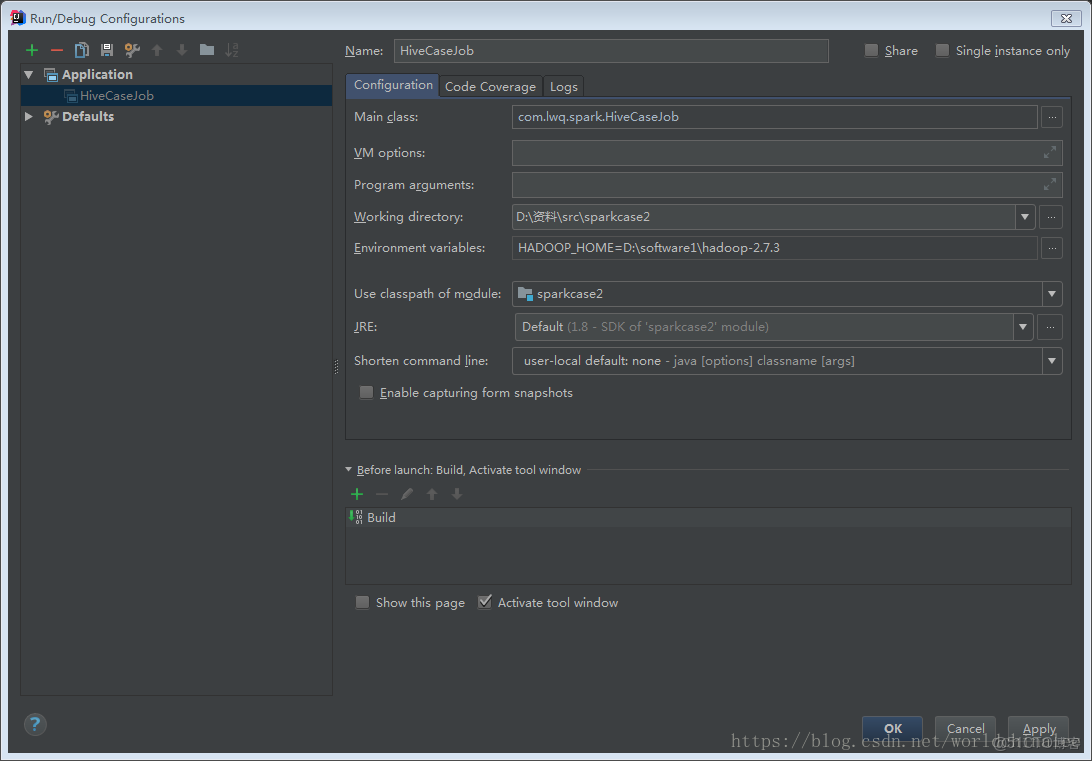Remove the selected configuration with minus icon
The width and height of the screenshot is (1092, 761).
56,49
